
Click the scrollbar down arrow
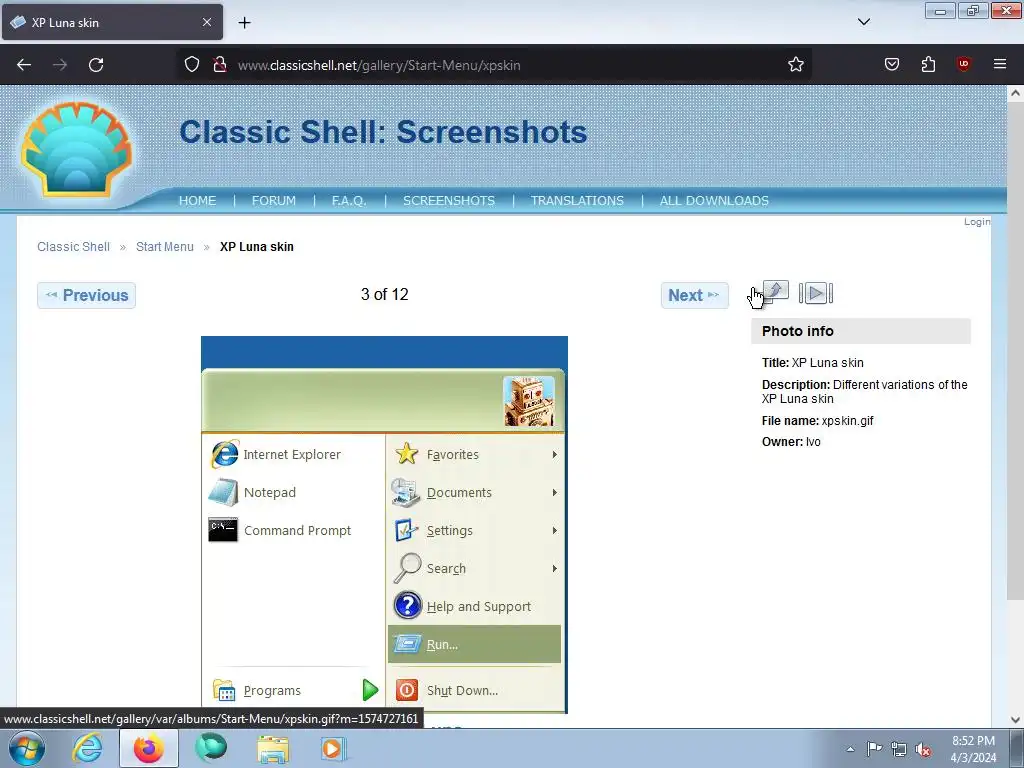point(1015,720)
